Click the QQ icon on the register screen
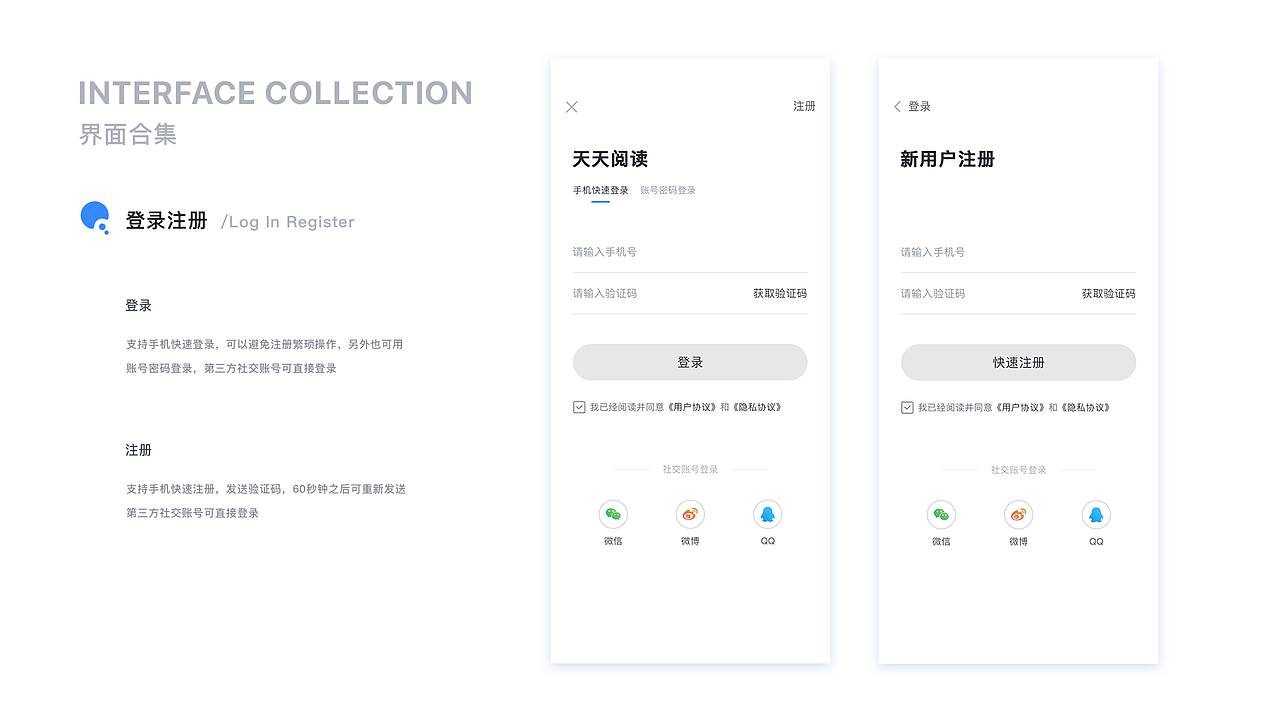1280x720 pixels. (x=1096, y=514)
